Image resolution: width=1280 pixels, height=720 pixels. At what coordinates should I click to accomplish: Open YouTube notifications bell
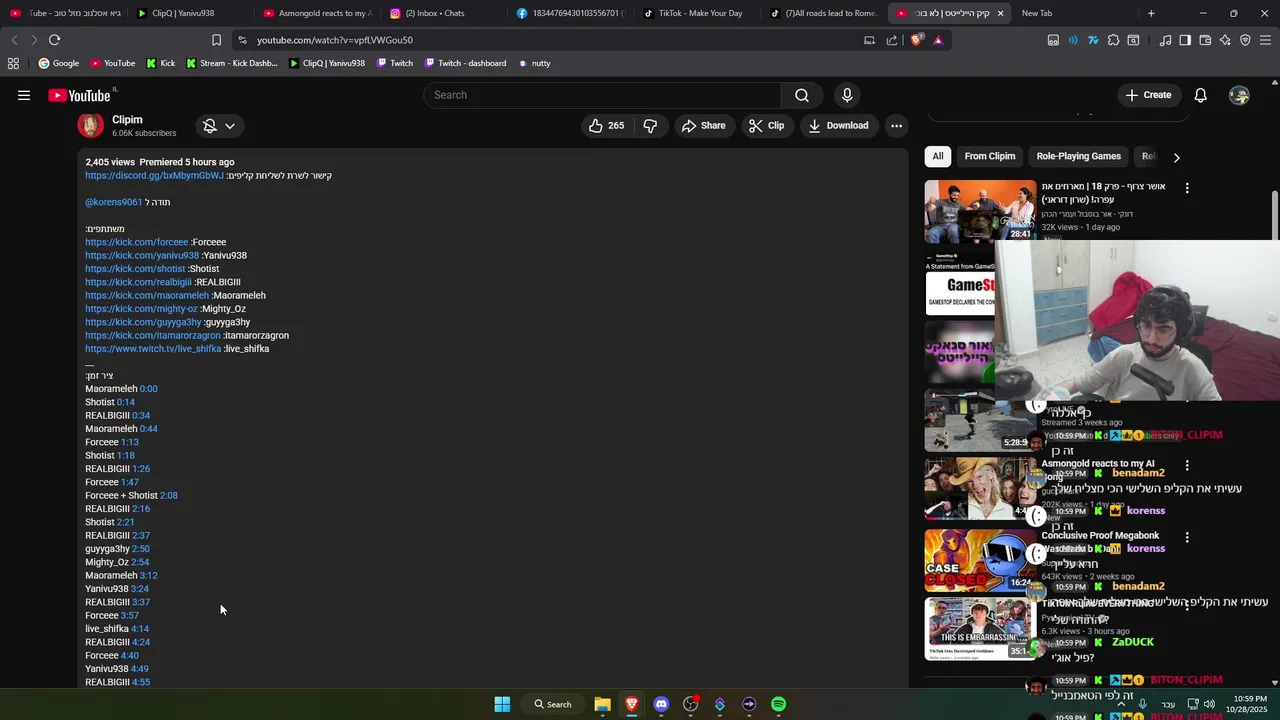click(x=1201, y=95)
